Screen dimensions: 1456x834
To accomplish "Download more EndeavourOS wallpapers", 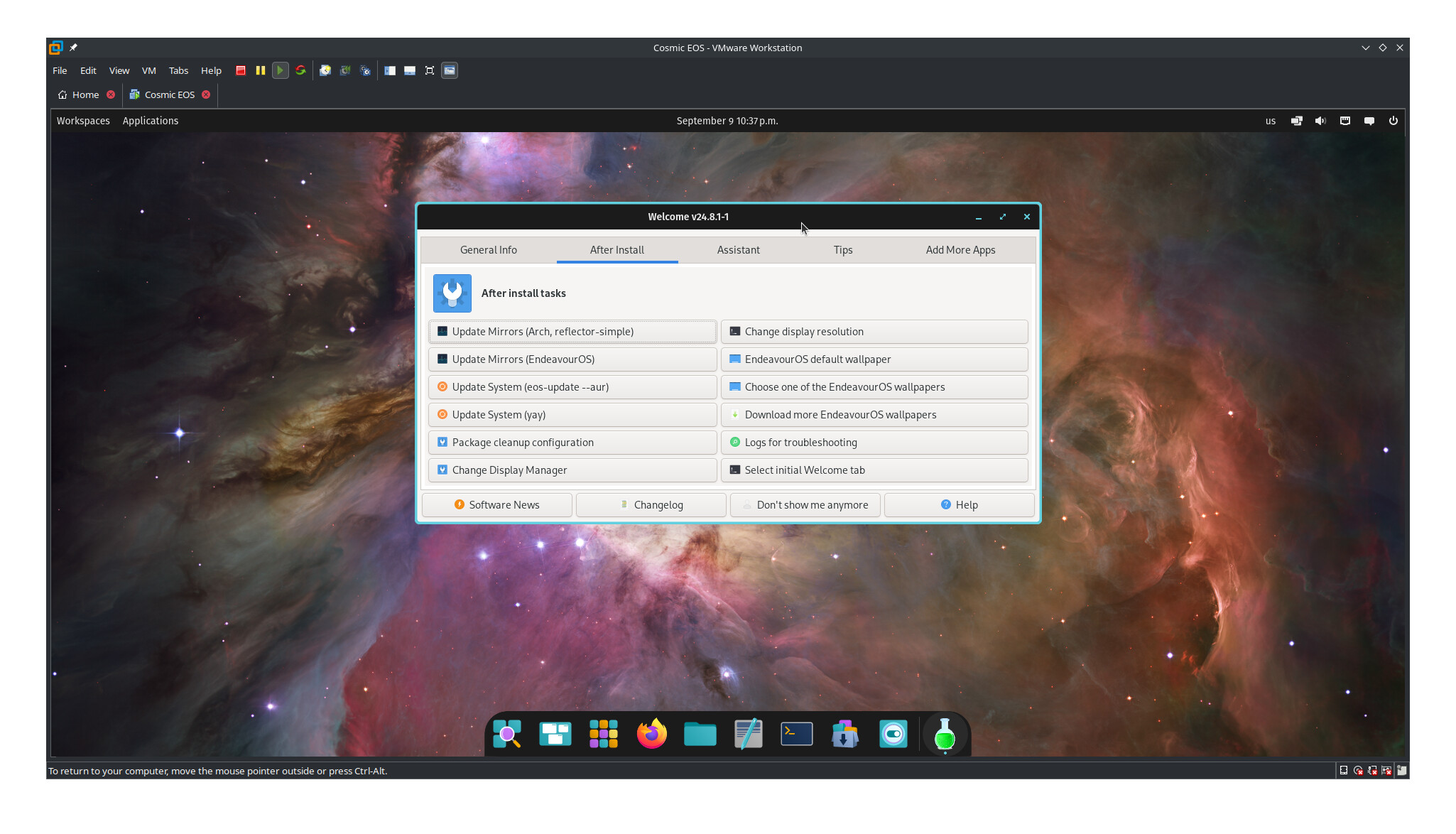I will 874,415.
